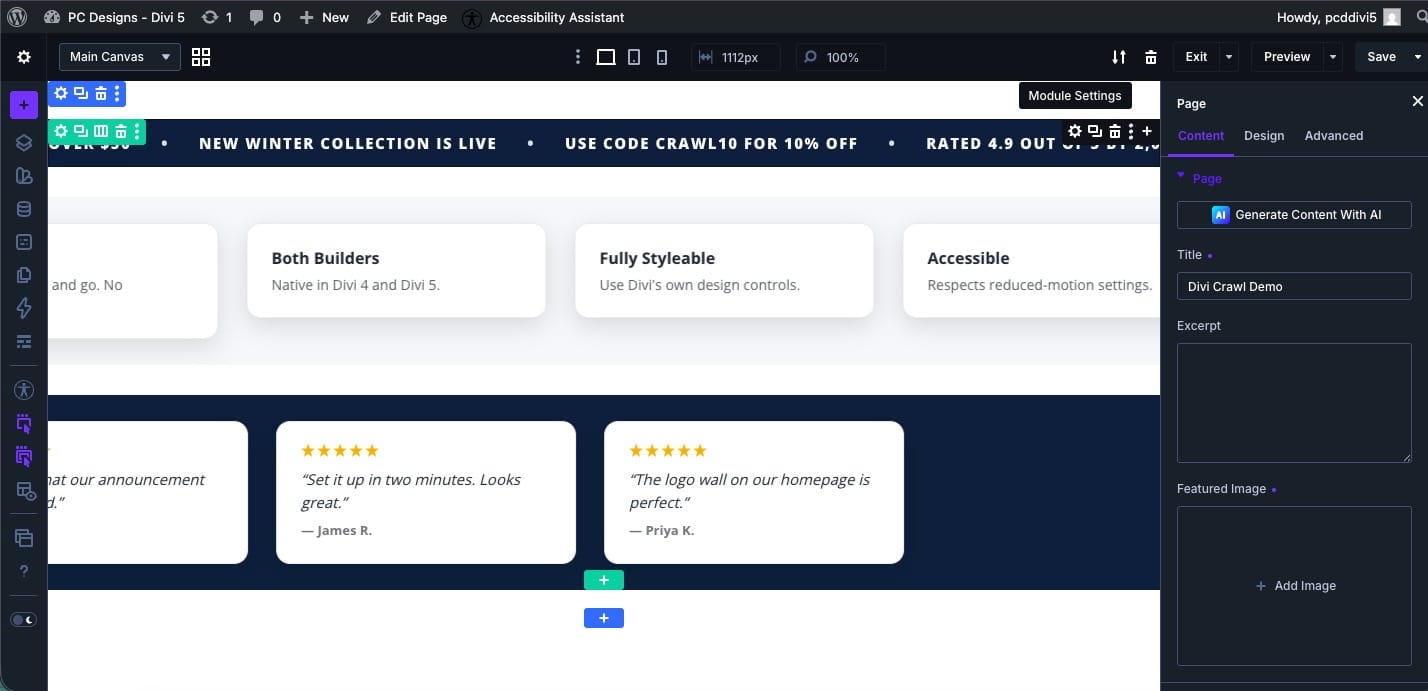This screenshot has width=1428, height=691.
Task: Open updates count in admin bar
Action: point(216,17)
